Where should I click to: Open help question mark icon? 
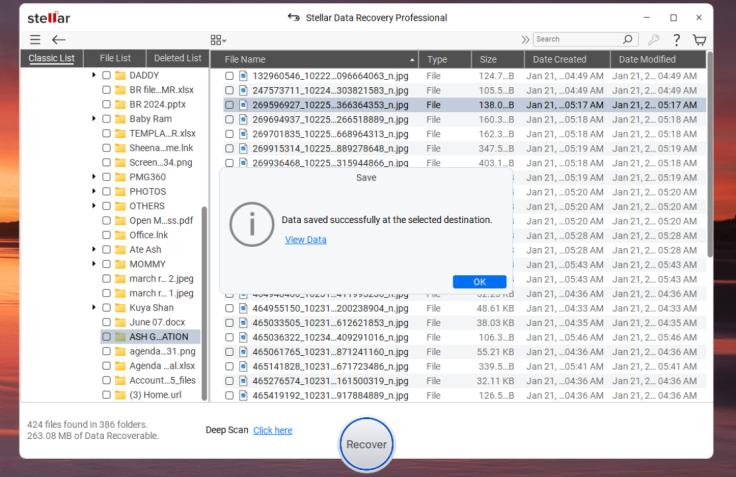click(x=677, y=40)
